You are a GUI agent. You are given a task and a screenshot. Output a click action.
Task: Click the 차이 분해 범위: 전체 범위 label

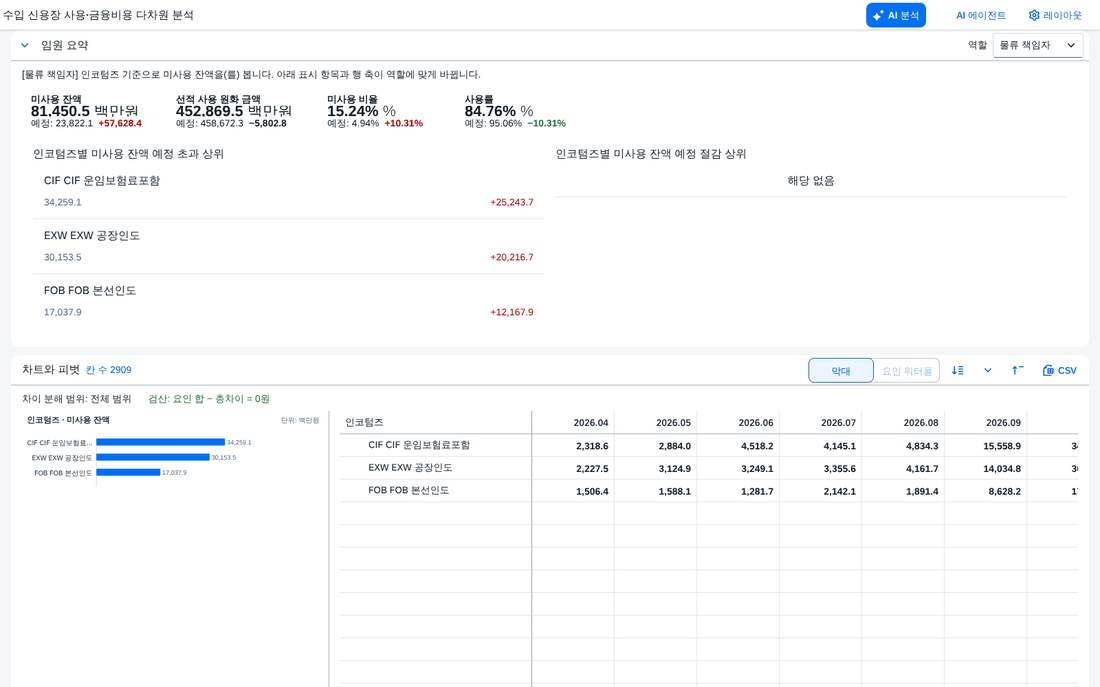(x=76, y=399)
